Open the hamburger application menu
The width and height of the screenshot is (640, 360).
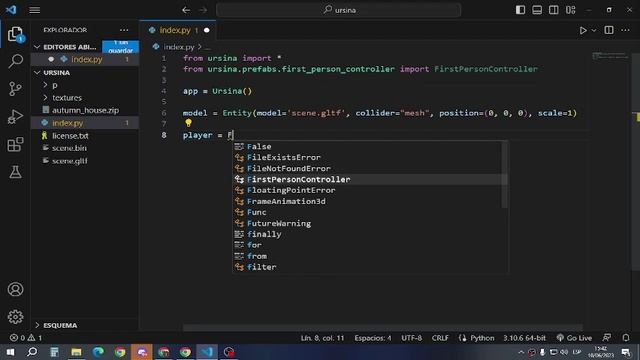(35, 10)
